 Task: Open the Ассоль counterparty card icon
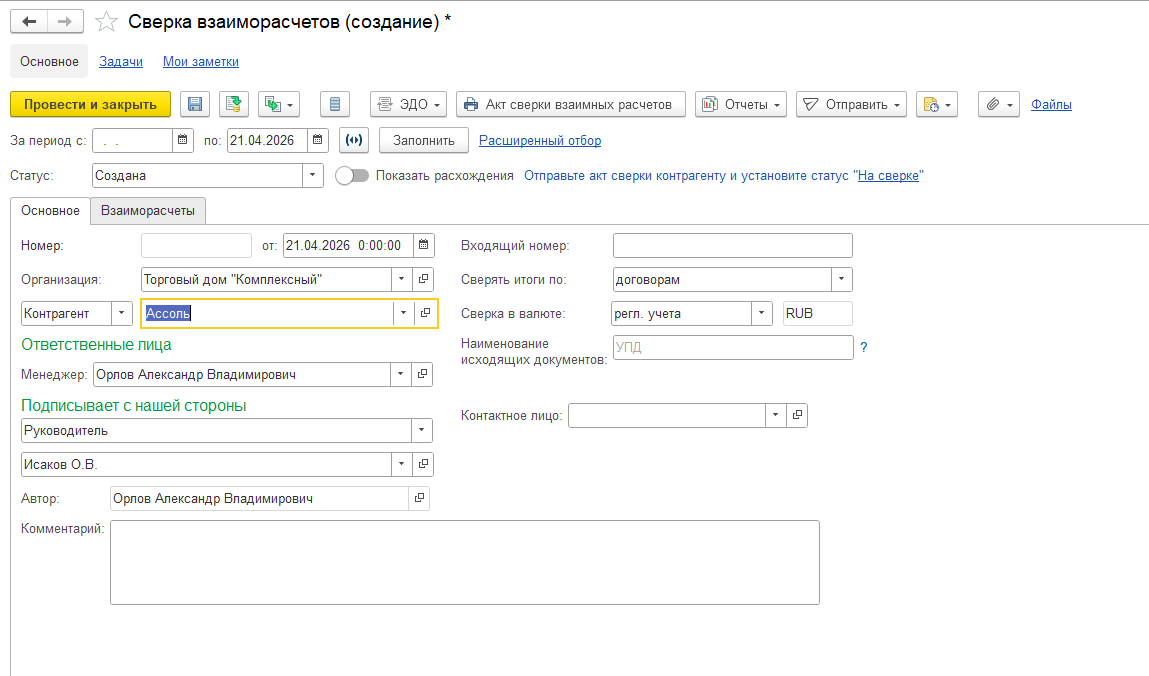(x=425, y=313)
